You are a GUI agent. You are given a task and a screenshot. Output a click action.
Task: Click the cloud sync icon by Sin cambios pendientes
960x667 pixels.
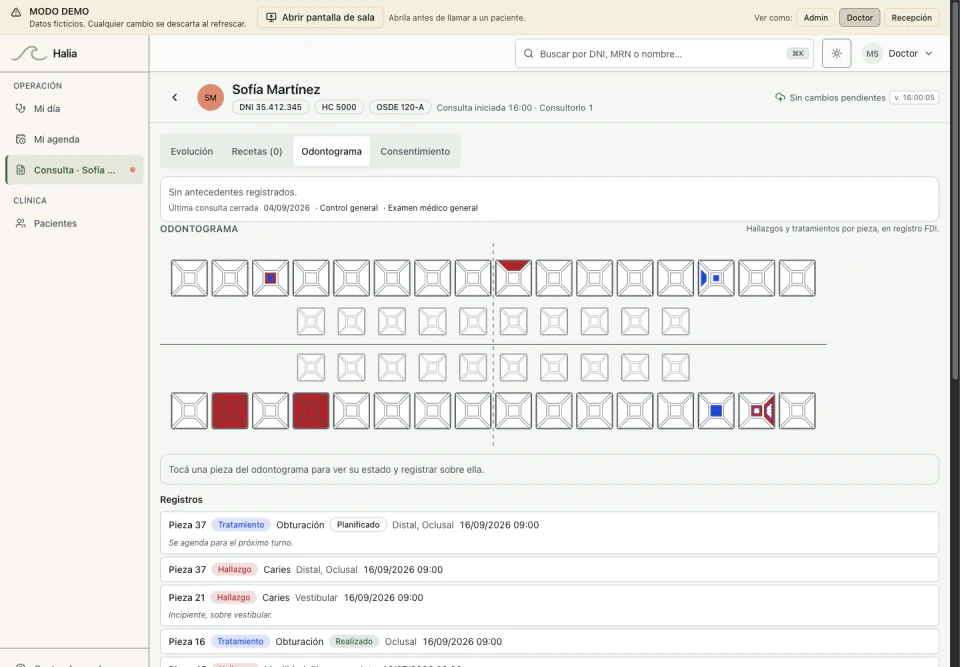tap(780, 97)
